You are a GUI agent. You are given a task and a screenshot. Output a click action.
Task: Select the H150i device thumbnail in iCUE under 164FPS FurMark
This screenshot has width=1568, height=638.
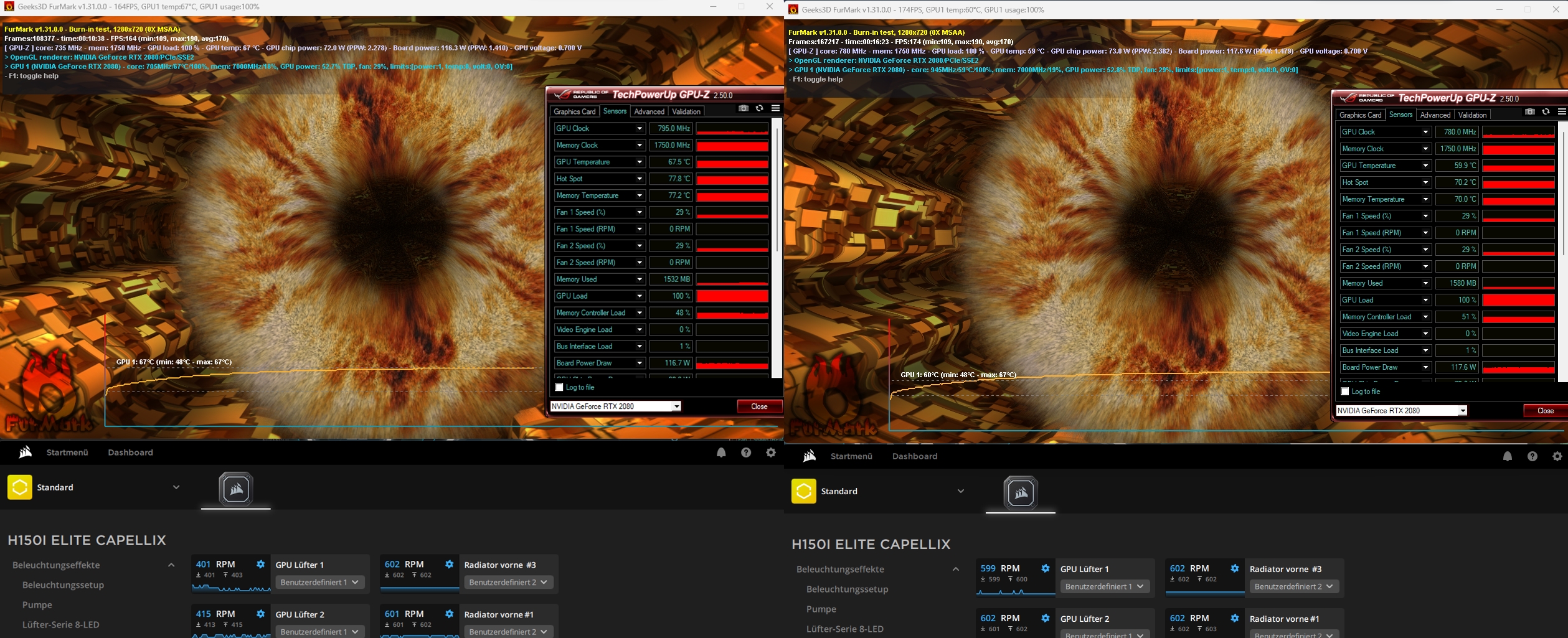tap(235, 489)
